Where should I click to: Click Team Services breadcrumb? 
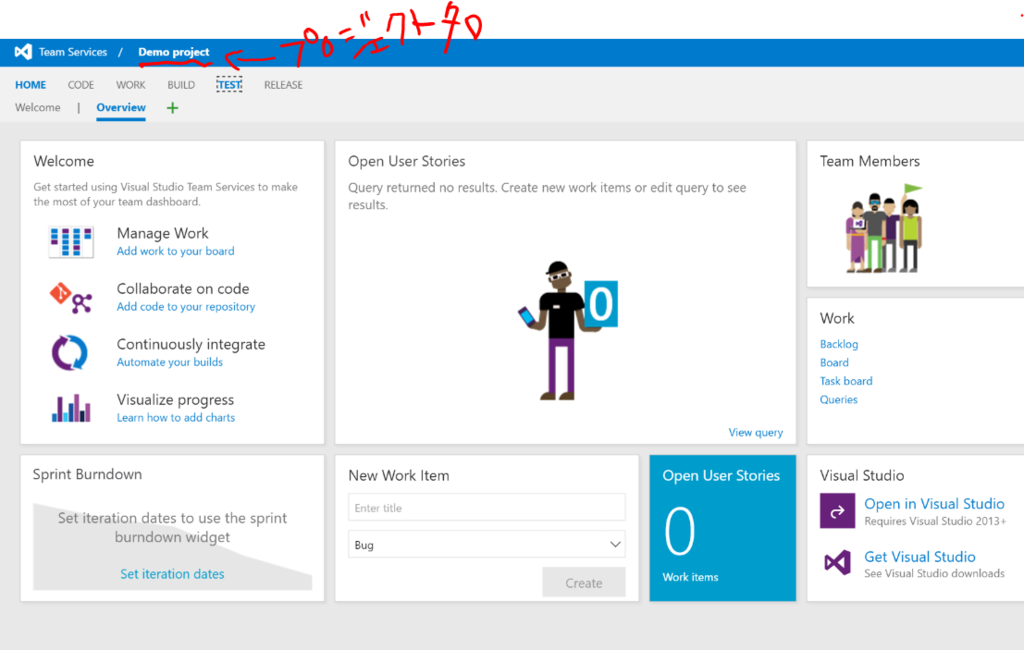[72, 52]
